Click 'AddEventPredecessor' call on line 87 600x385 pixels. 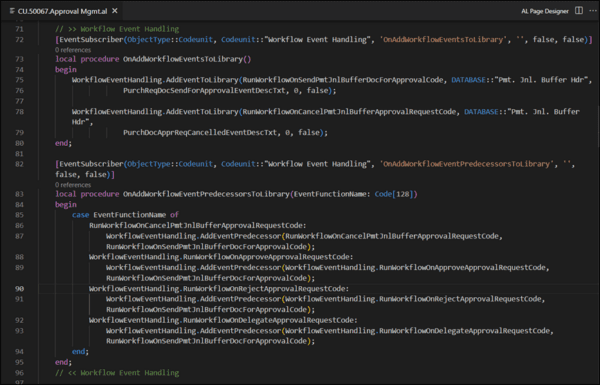point(240,236)
